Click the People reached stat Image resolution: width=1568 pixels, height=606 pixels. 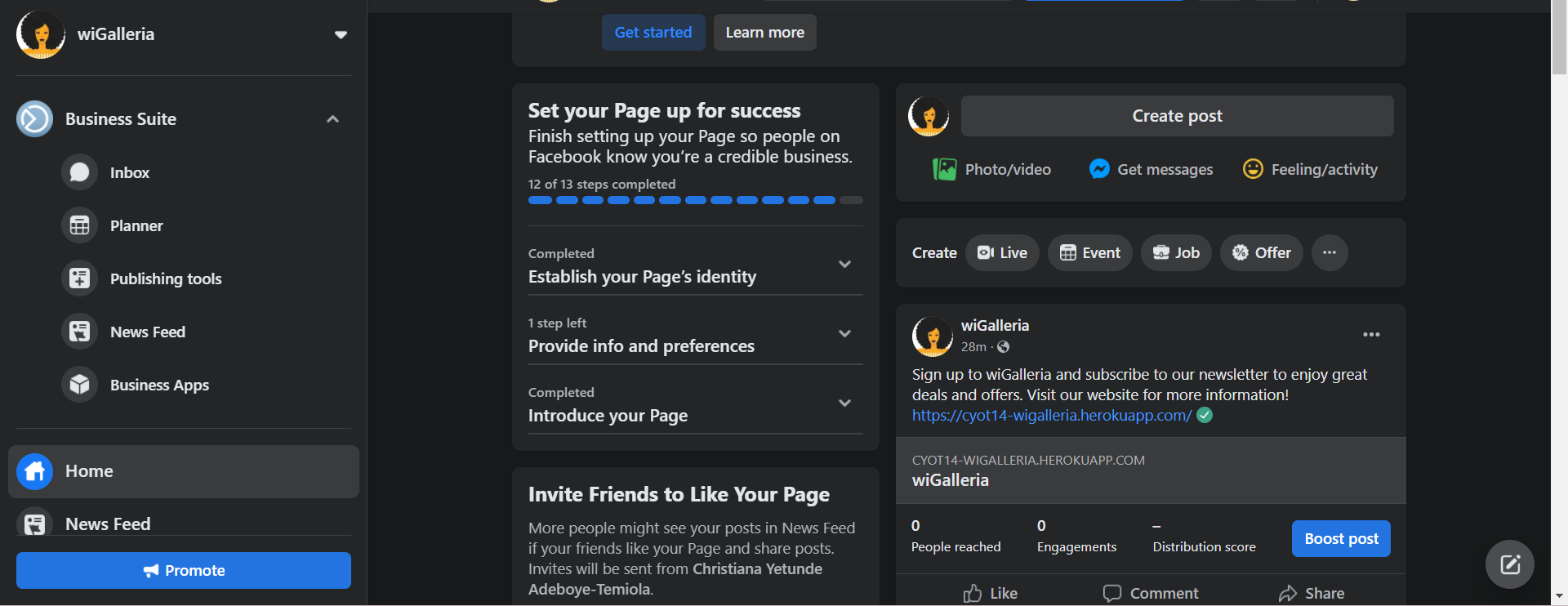pyautogui.click(x=955, y=537)
